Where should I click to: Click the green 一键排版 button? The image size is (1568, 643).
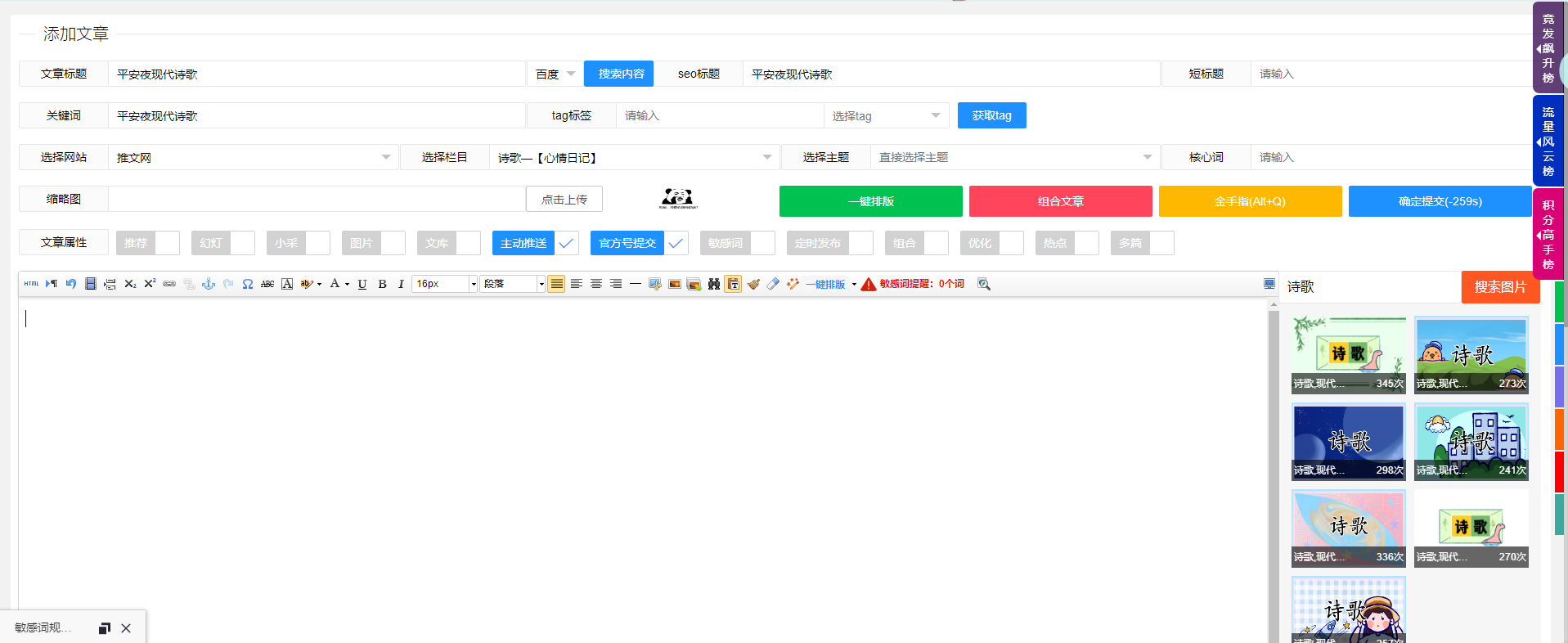[870, 201]
